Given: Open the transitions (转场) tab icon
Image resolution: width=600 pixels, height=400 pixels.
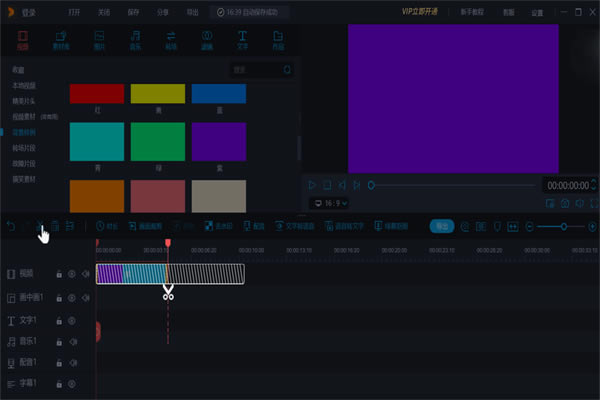Looking at the screenshot, I should tap(170, 41).
